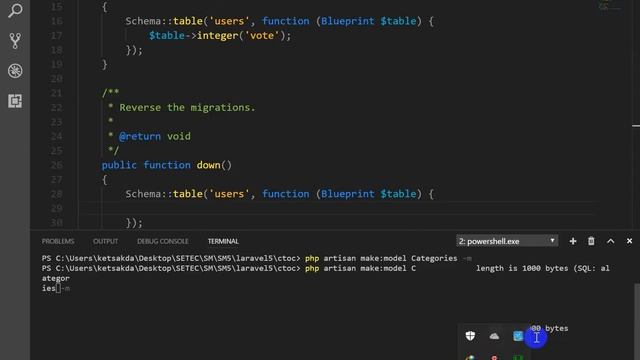Open the Extensions view
The width and height of the screenshot is (640, 360).
coord(15,101)
